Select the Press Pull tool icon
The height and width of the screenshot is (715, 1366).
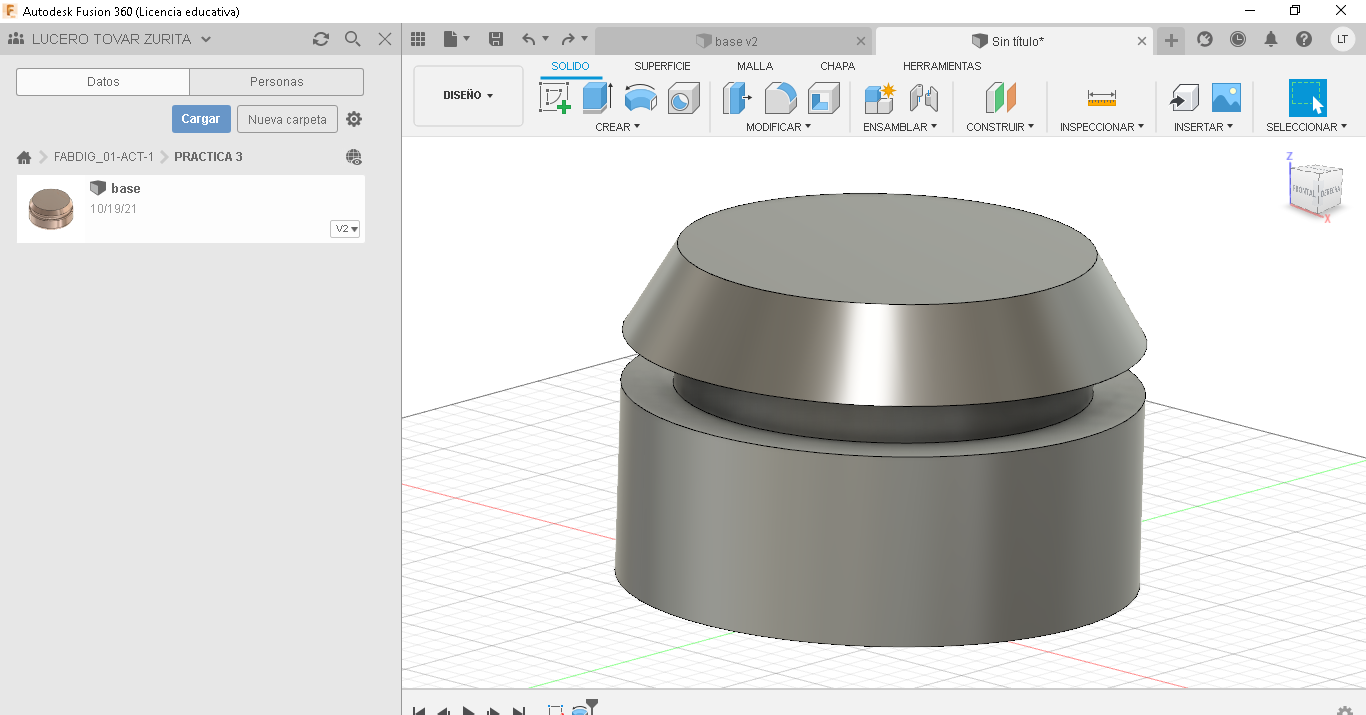[737, 98]
